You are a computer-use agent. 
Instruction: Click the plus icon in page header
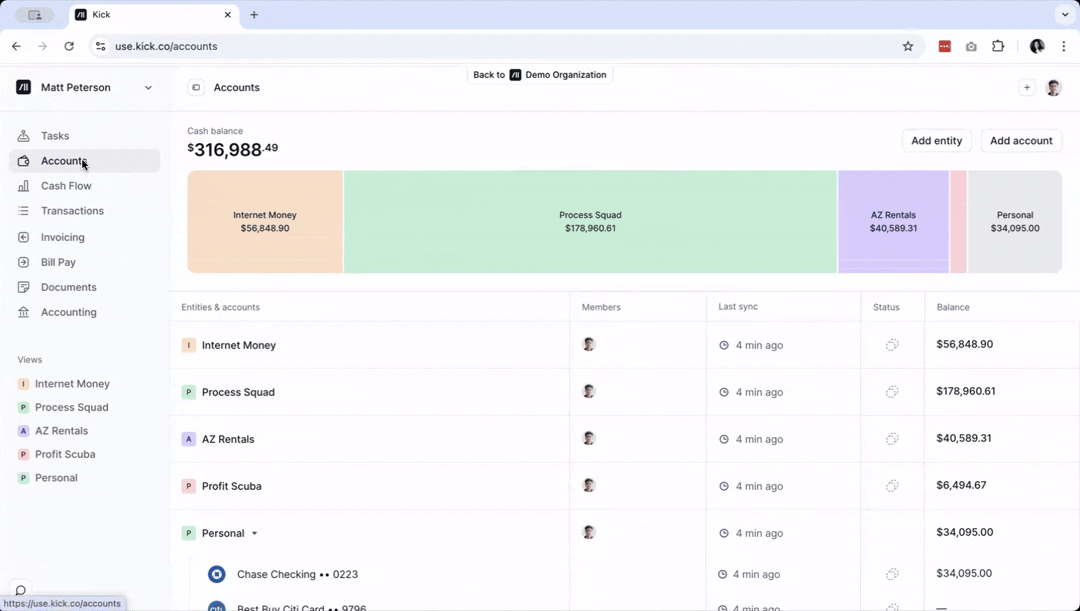pyautogui.click(x=1026, y=88)
